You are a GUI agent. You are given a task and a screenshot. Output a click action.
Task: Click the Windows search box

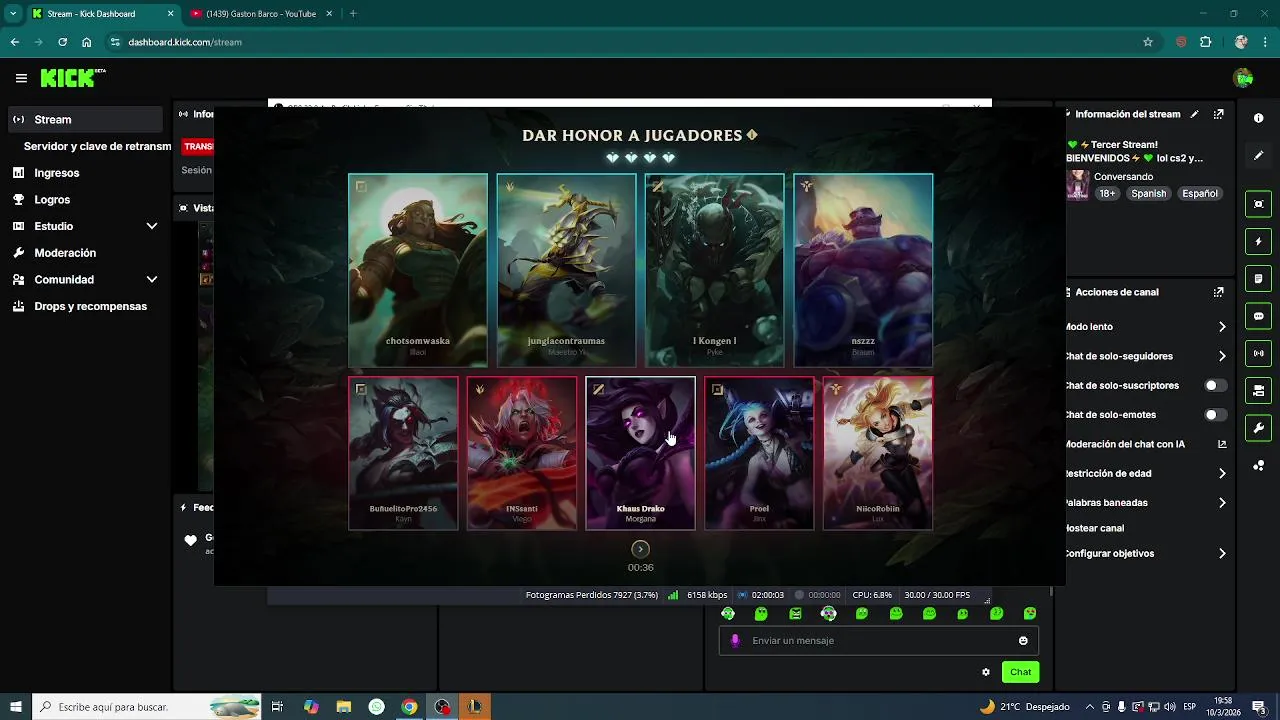pos(147,707)
